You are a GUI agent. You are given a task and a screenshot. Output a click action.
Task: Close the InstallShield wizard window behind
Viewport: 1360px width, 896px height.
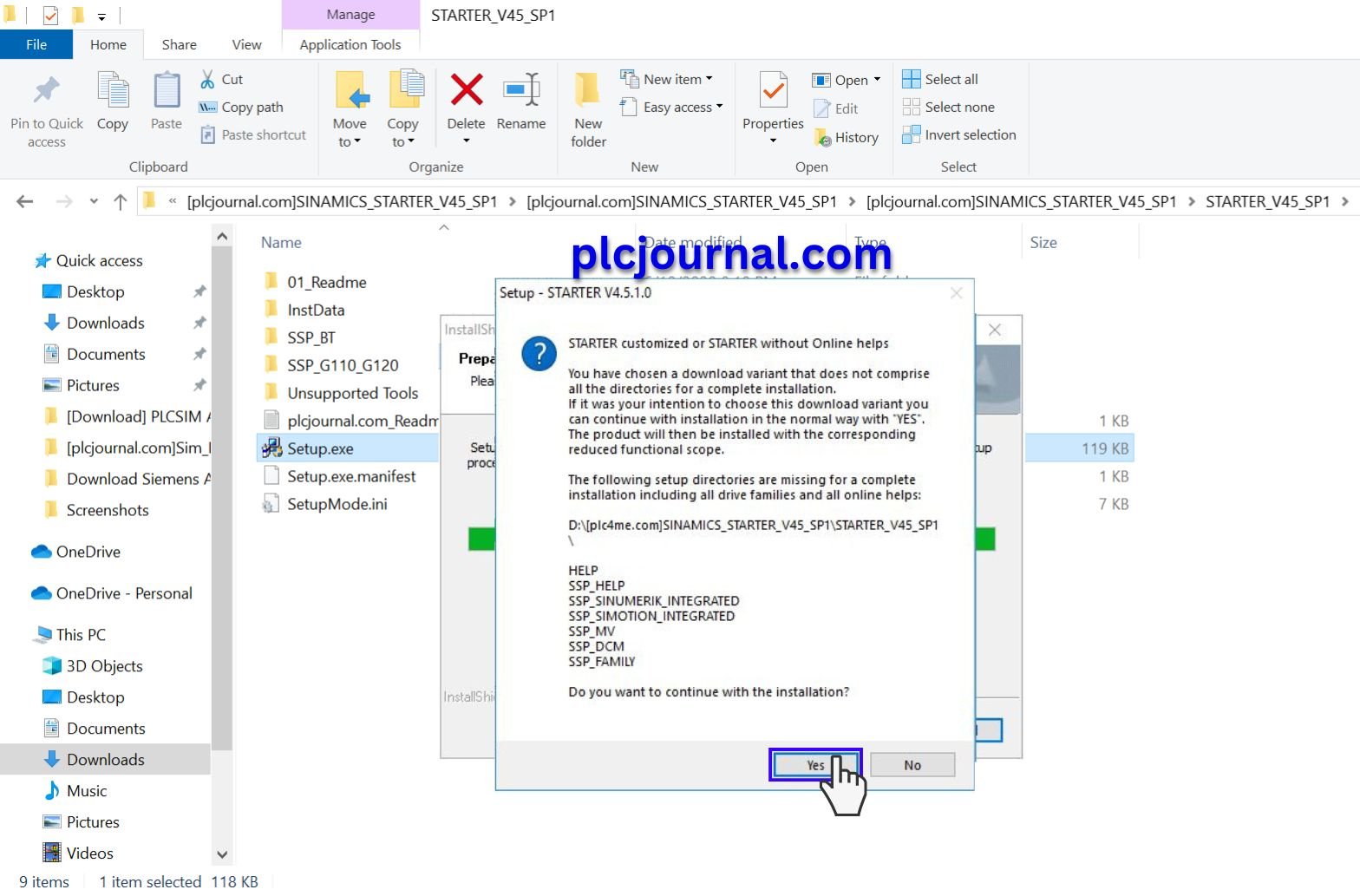pos(995,330)
